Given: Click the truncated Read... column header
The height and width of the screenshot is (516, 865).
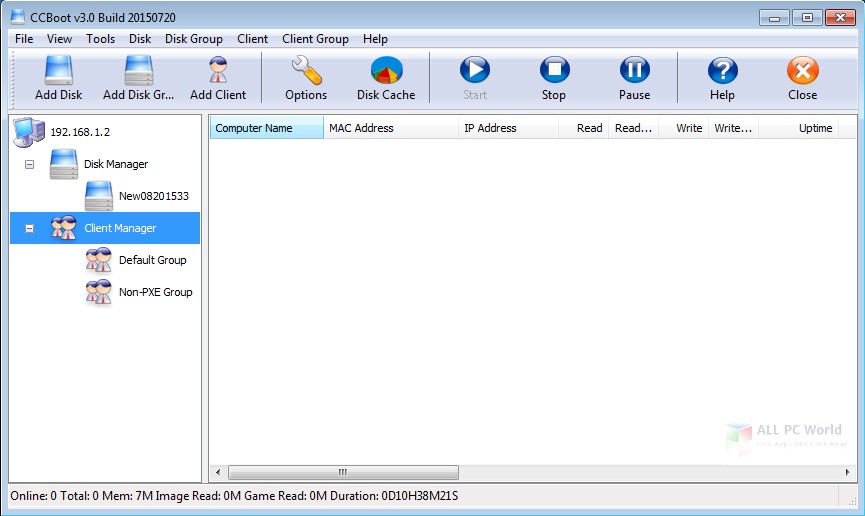Looking at the screenshot, I should (x=634, y=128).
